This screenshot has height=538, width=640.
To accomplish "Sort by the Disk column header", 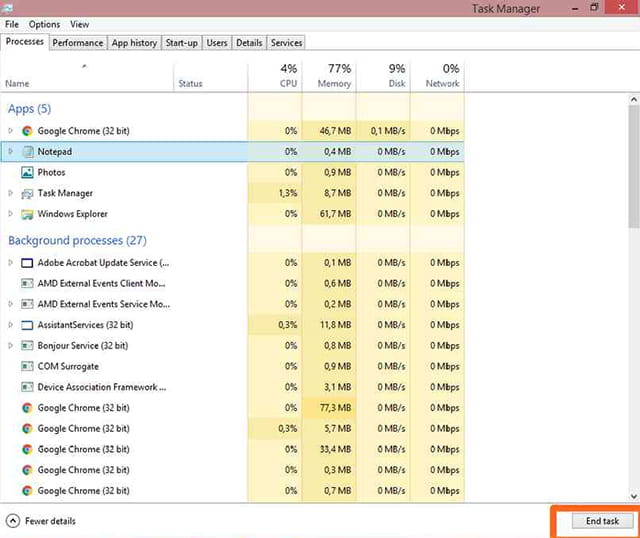I will [x=383, y=76].
